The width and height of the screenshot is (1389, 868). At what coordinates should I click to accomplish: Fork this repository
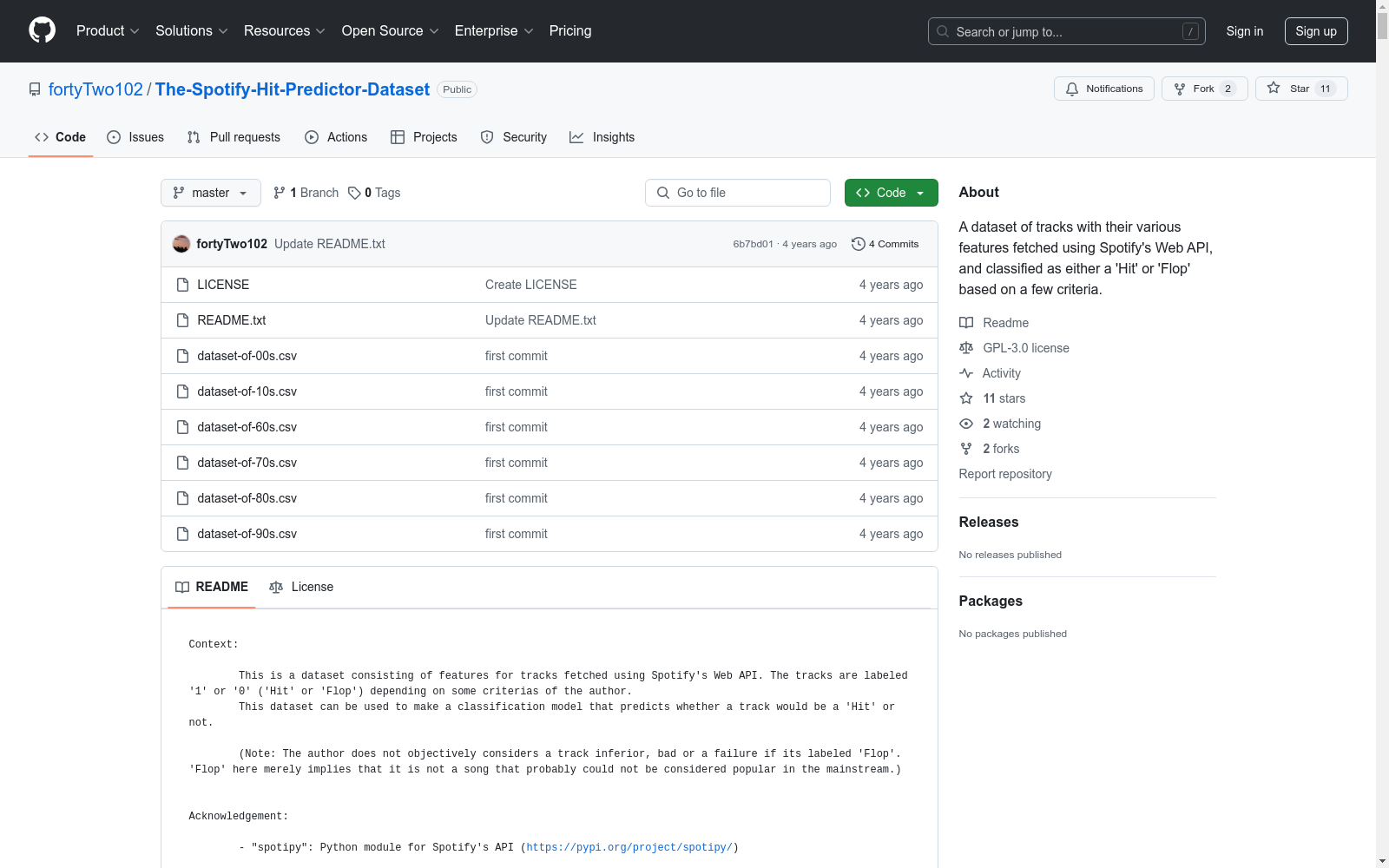coord(1205,89)
